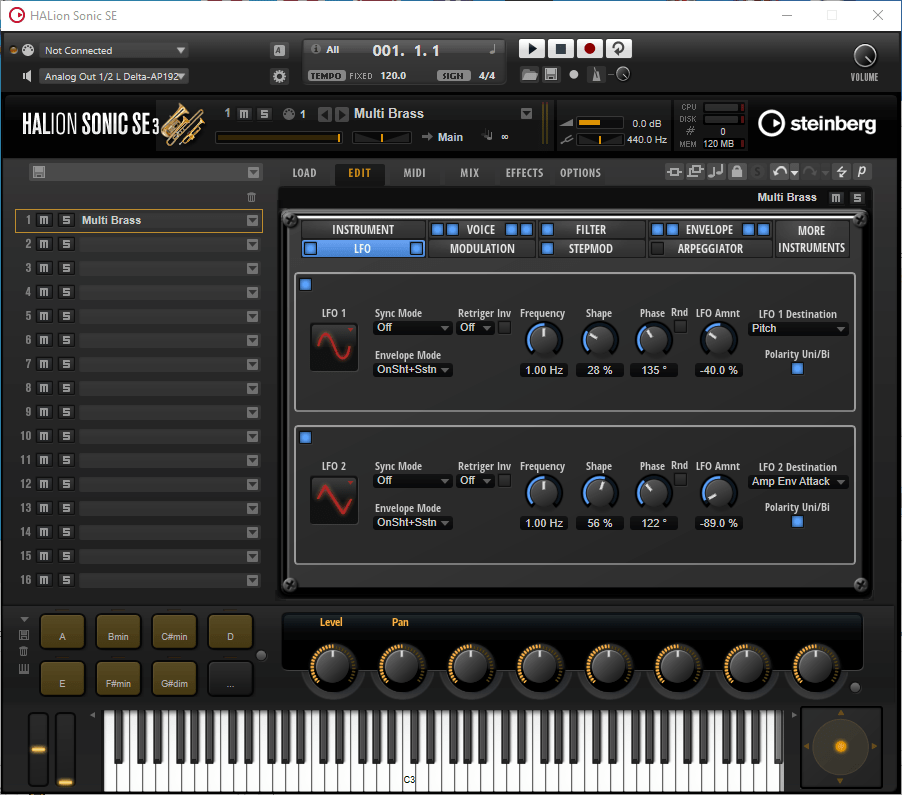Screen dimensions: 902x795
Task: Open the ARPEGGIATOR tab
Action: click(709, 248)
